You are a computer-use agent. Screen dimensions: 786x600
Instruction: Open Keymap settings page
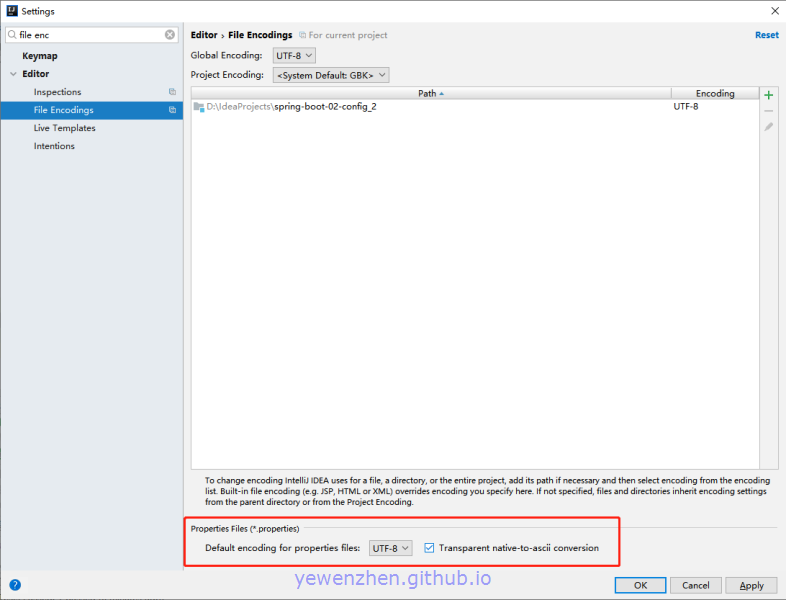pos(40,56)
